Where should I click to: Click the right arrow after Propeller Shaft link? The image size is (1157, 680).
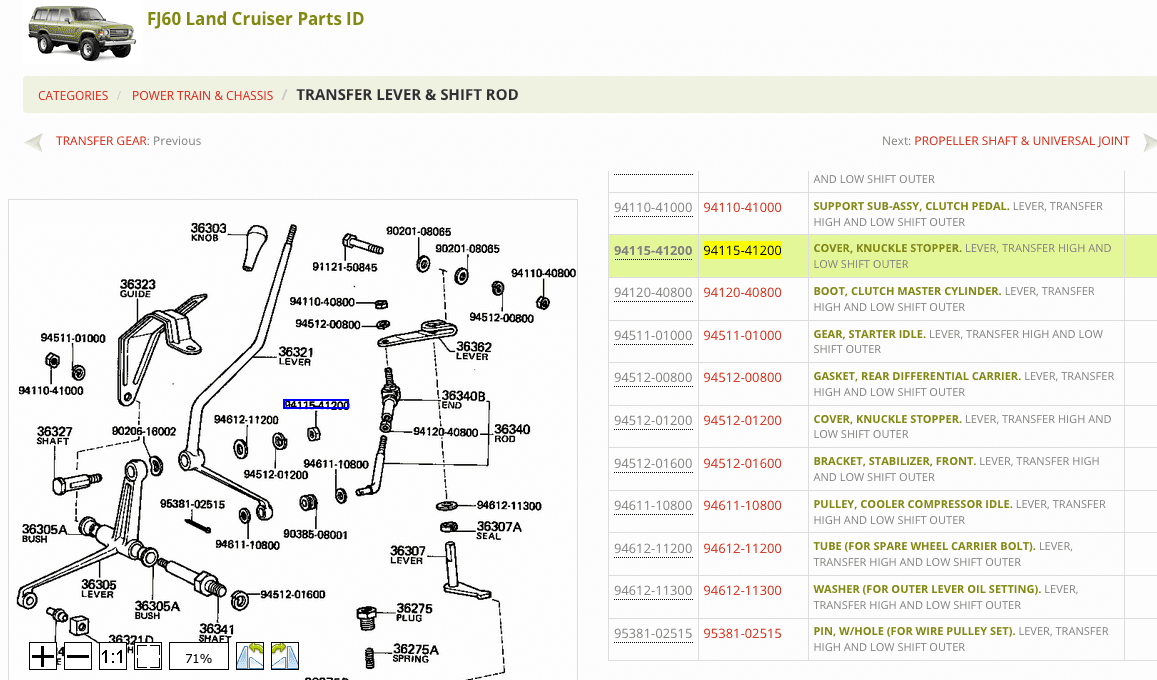pos(1149,142)
